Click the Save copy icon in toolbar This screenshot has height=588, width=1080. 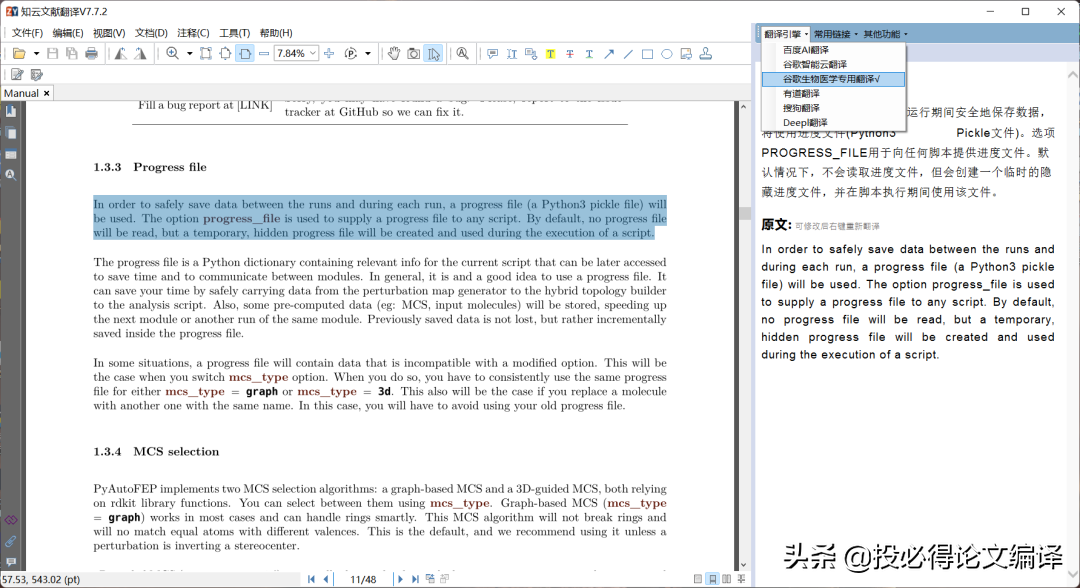(72, 54)
